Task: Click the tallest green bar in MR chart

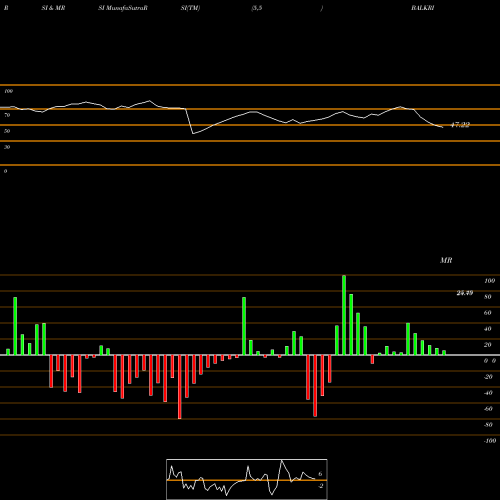Action: (x=344, y=315)
